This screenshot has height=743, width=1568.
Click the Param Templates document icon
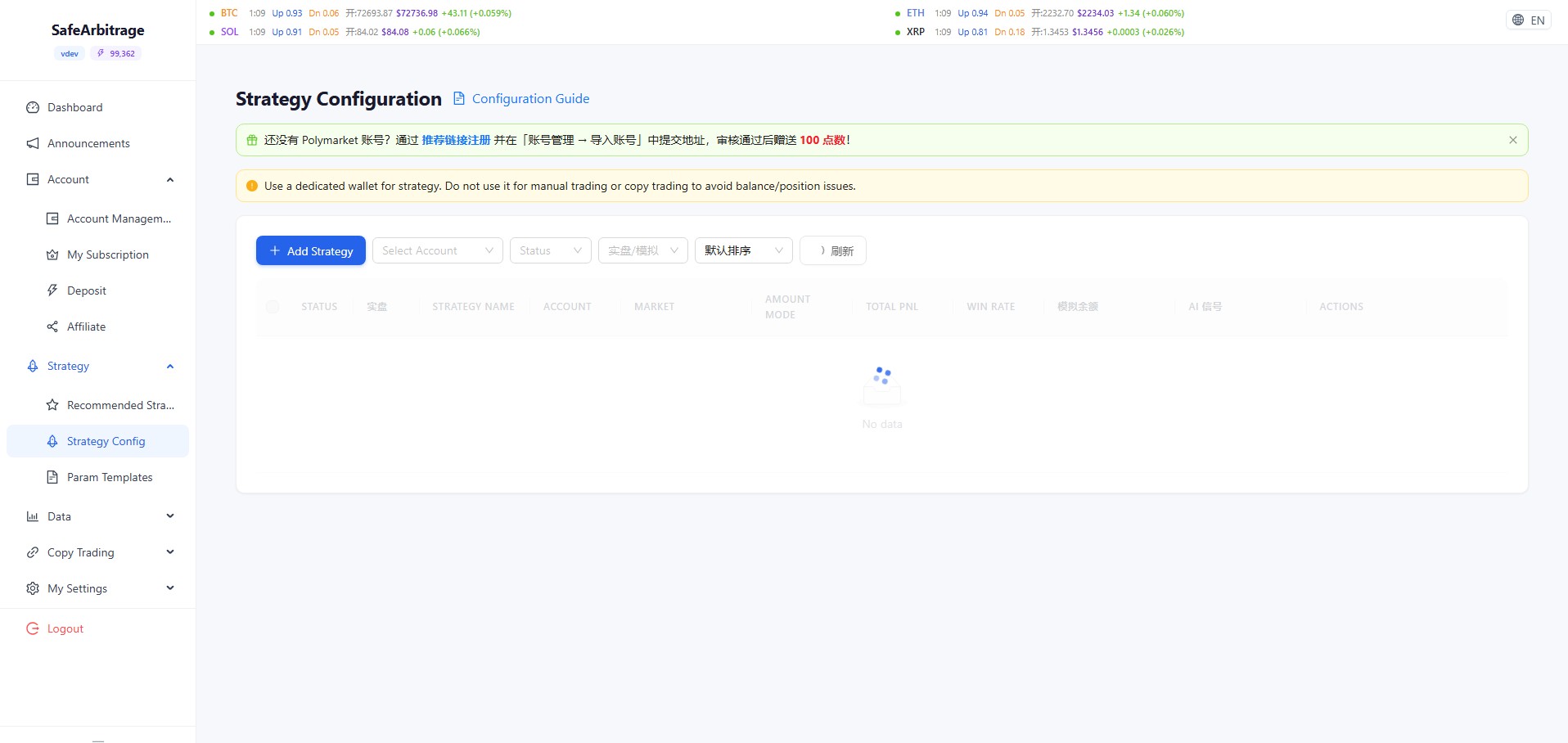tap(52, 477)
